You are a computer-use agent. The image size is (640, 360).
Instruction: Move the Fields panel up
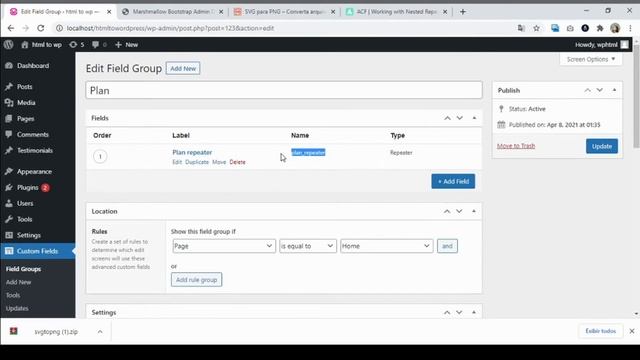(447, 118)
